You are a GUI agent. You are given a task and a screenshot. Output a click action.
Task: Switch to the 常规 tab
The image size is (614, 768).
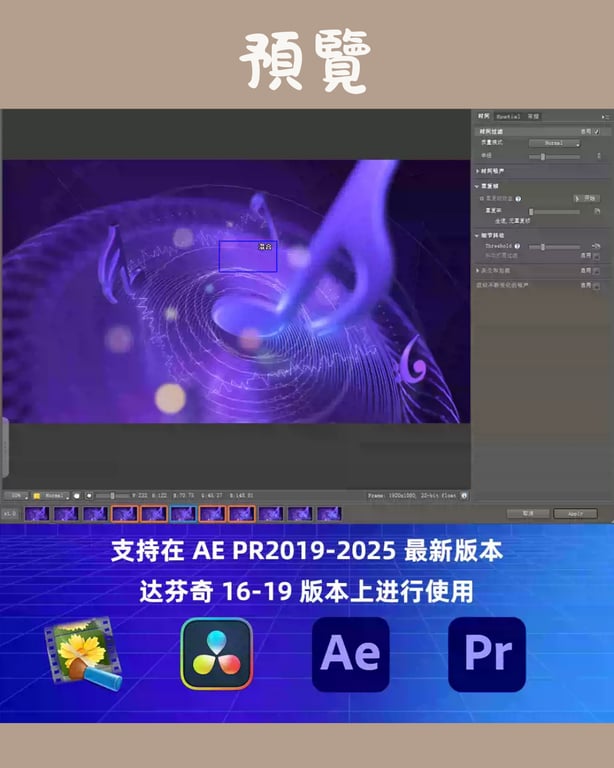[533, 117]
